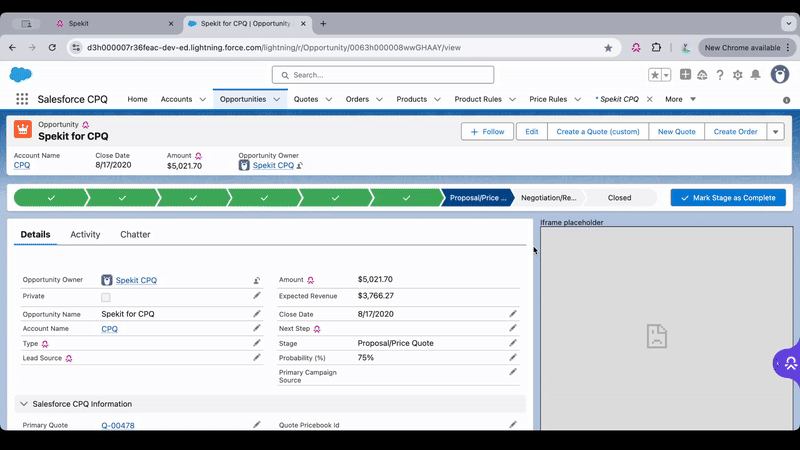Viewport: 800px width, 450px height.
Task: Expand the Product Rules nav dropdown arrow
Action: [x=512, y=99]
